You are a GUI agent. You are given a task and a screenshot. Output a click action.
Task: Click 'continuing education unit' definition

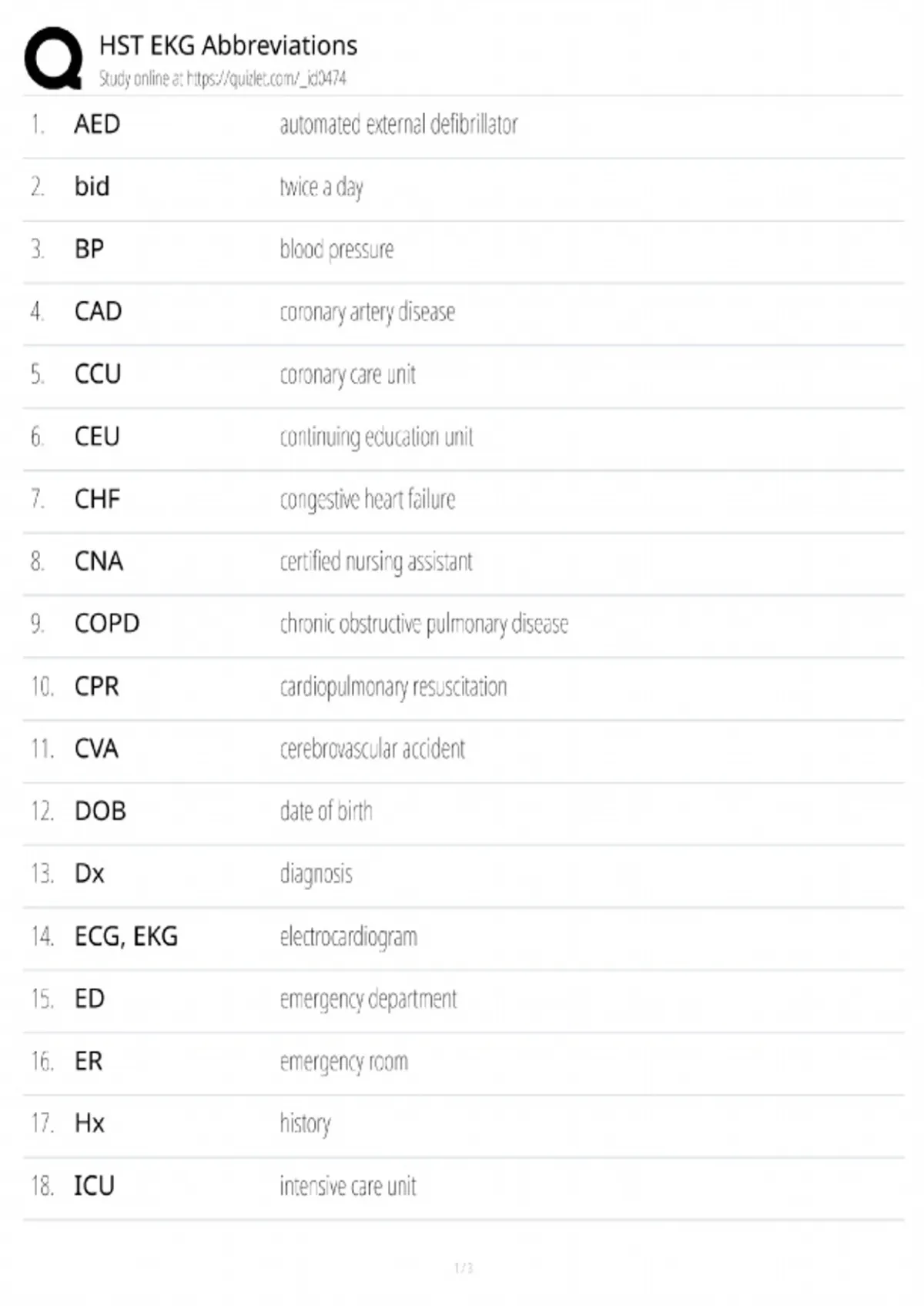[377, 437]
